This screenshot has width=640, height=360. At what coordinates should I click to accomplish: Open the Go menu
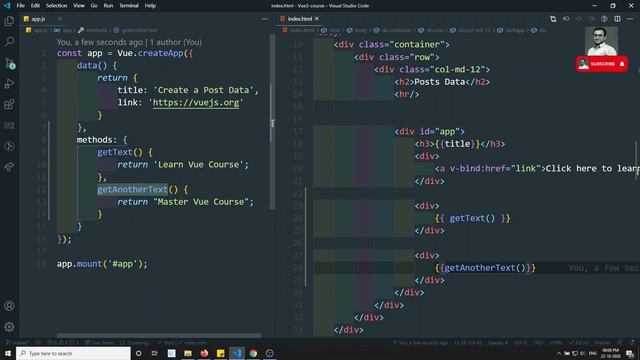tap(94, 6)
